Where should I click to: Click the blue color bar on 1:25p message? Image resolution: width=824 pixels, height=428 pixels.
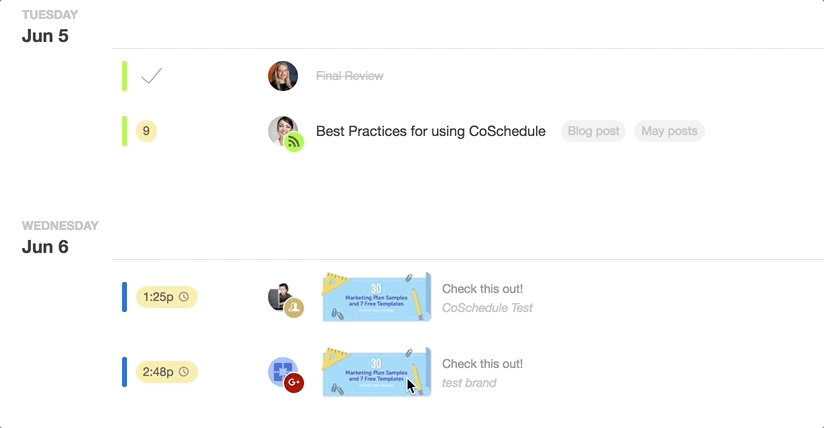125,297
